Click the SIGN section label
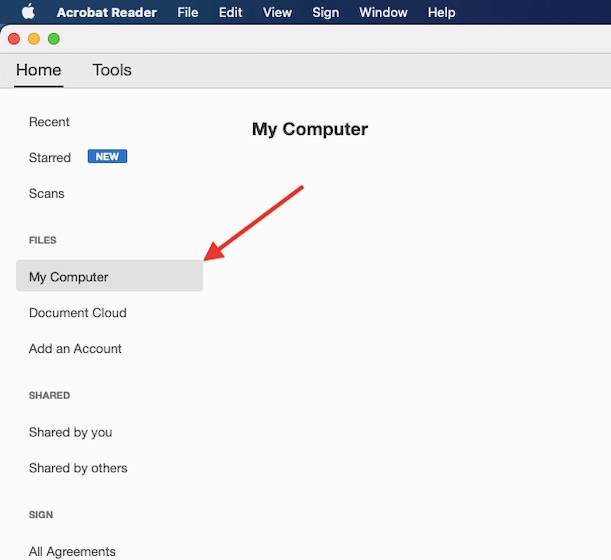 [41, 514]
